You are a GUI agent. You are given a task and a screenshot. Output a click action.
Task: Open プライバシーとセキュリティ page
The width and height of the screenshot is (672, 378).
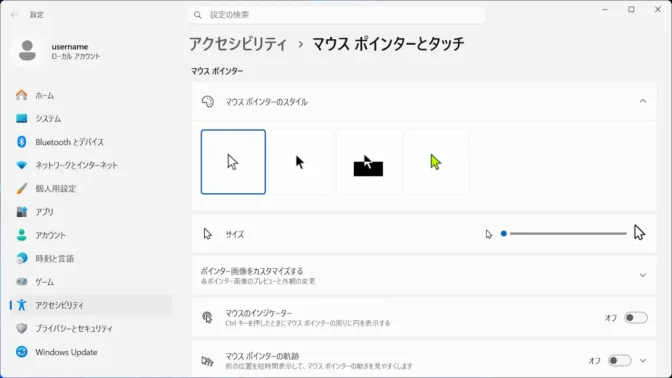[x=91, y=328]
